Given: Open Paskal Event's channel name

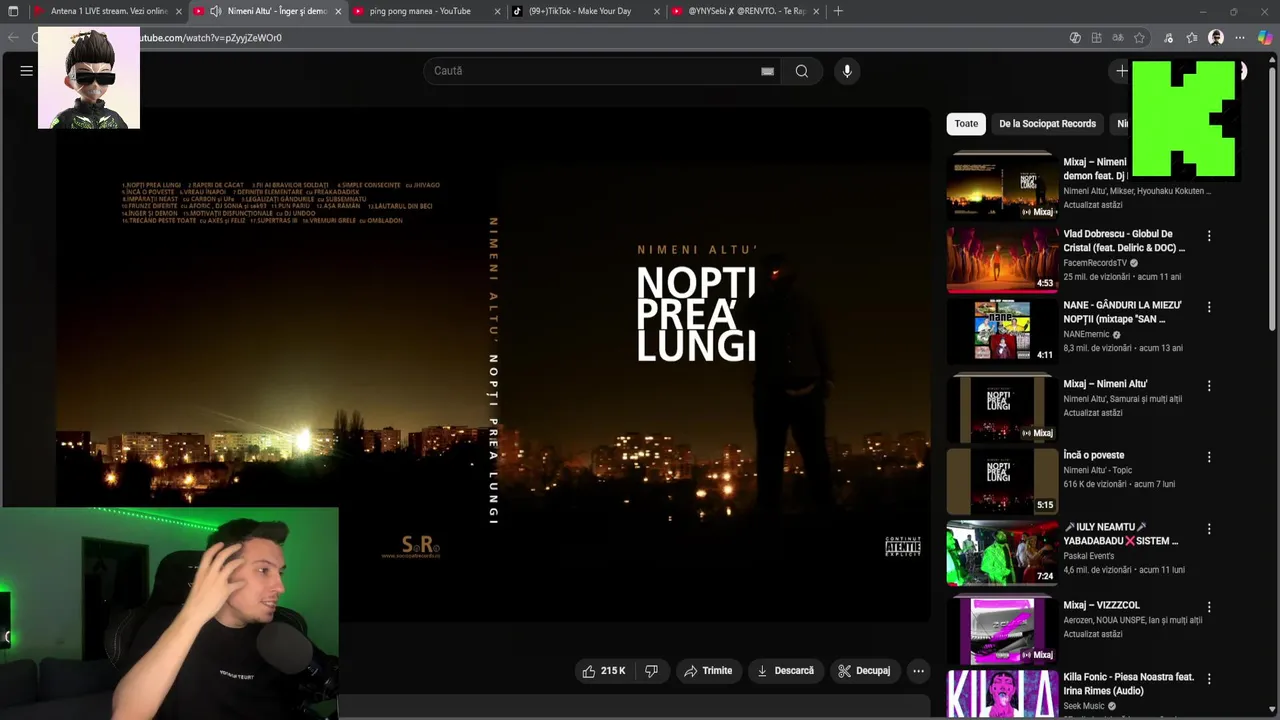Looking at the screenshot, I should pyautogui.click(x=1089, y=556).
